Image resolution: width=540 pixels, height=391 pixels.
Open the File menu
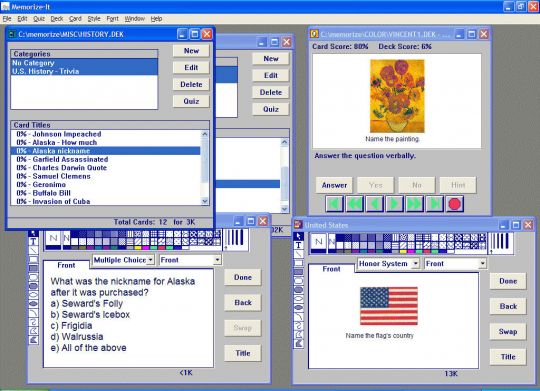click(x=7, y=19)
